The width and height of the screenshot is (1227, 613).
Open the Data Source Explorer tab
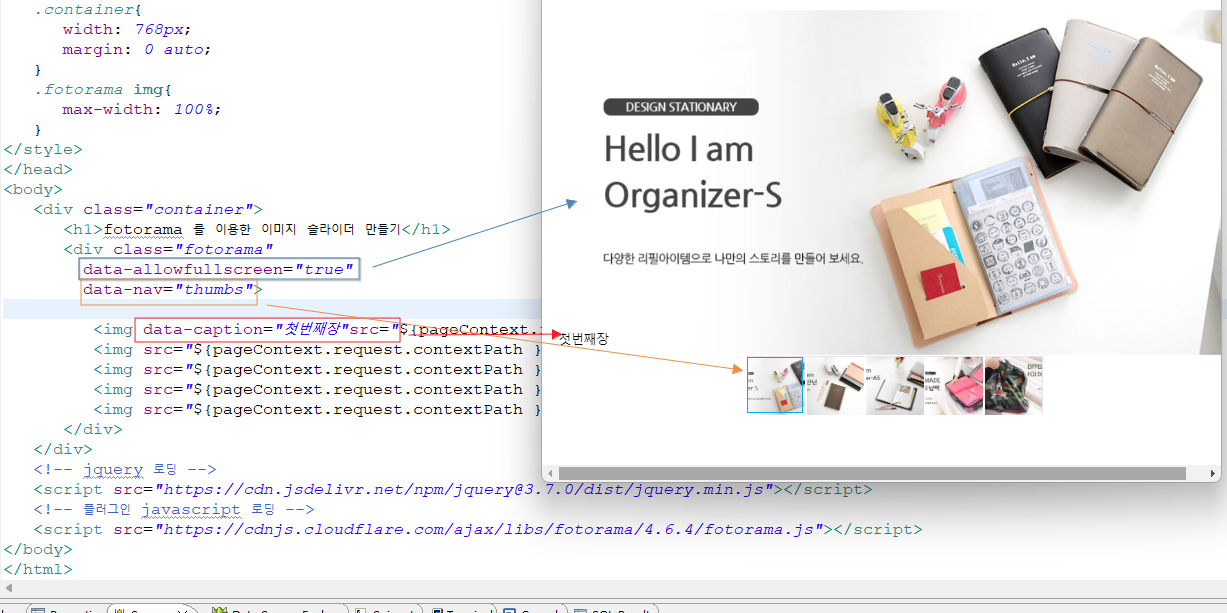277,610
